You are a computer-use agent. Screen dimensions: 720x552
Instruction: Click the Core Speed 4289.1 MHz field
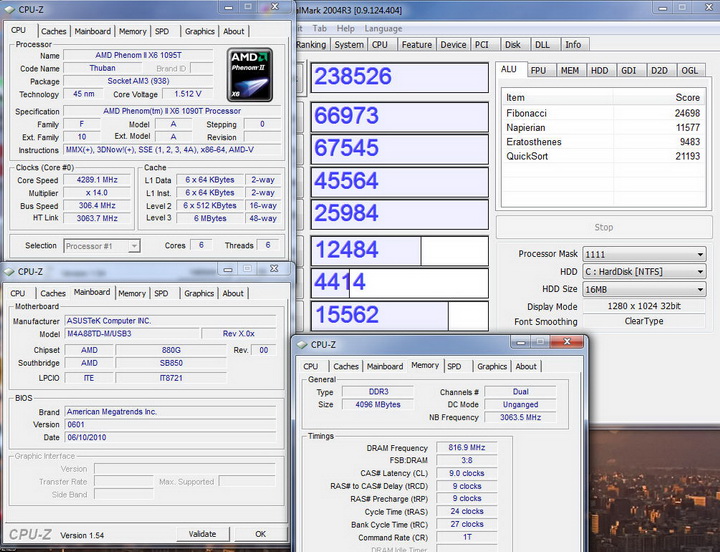pyautogui.click(x=97, y=180)
